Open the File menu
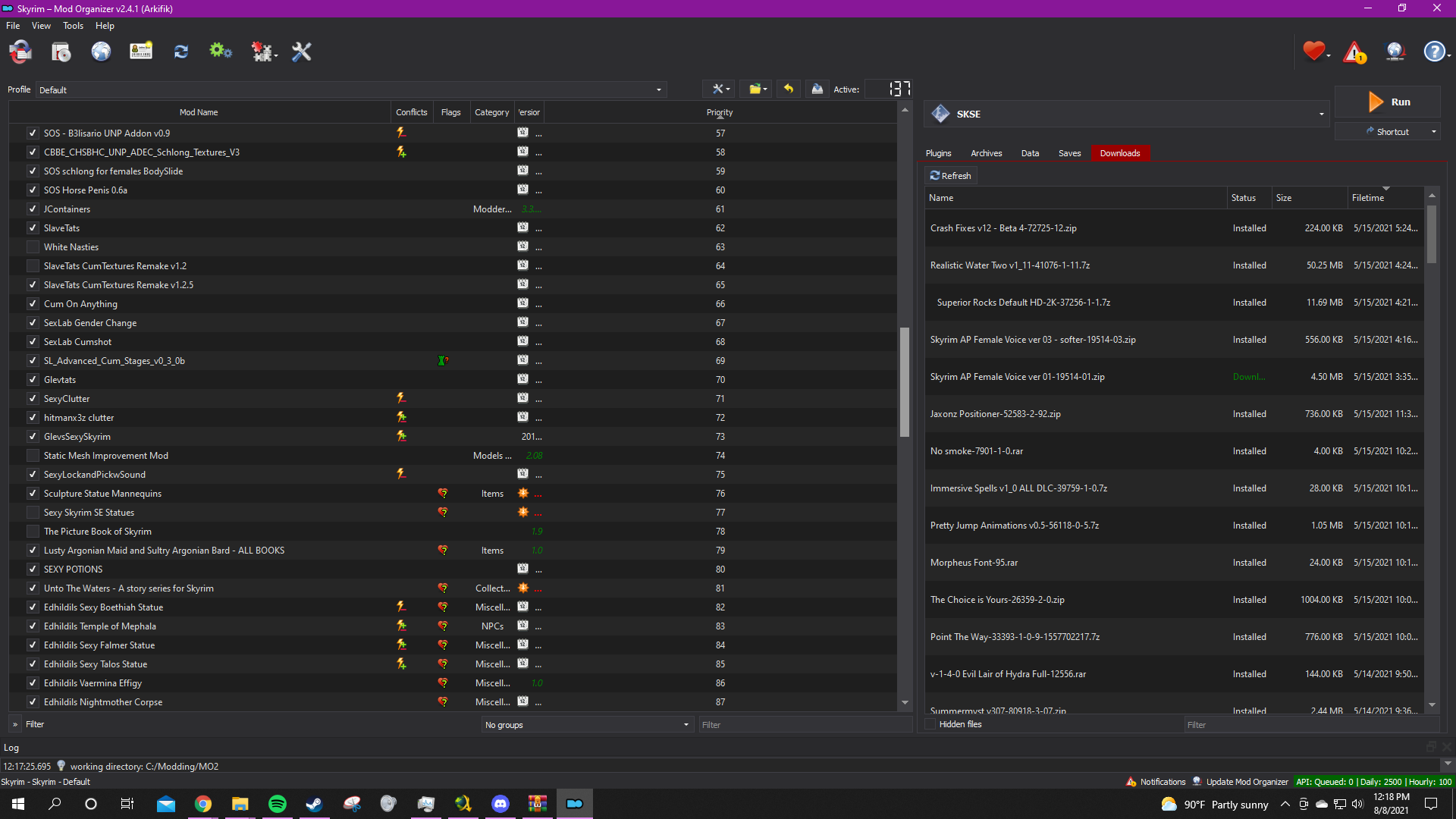 pos(13,26)
